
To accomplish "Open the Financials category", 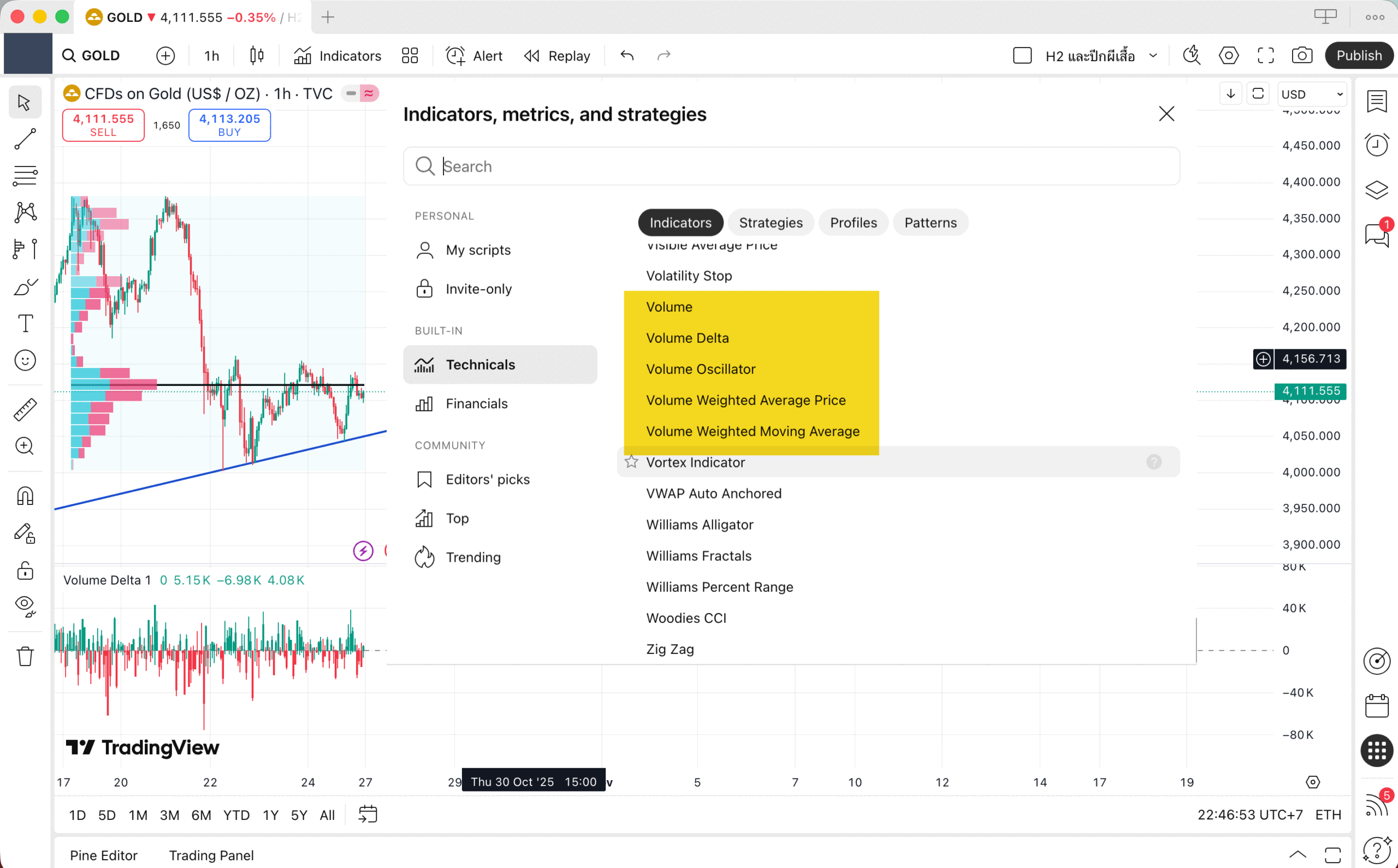I will (476, 403).
